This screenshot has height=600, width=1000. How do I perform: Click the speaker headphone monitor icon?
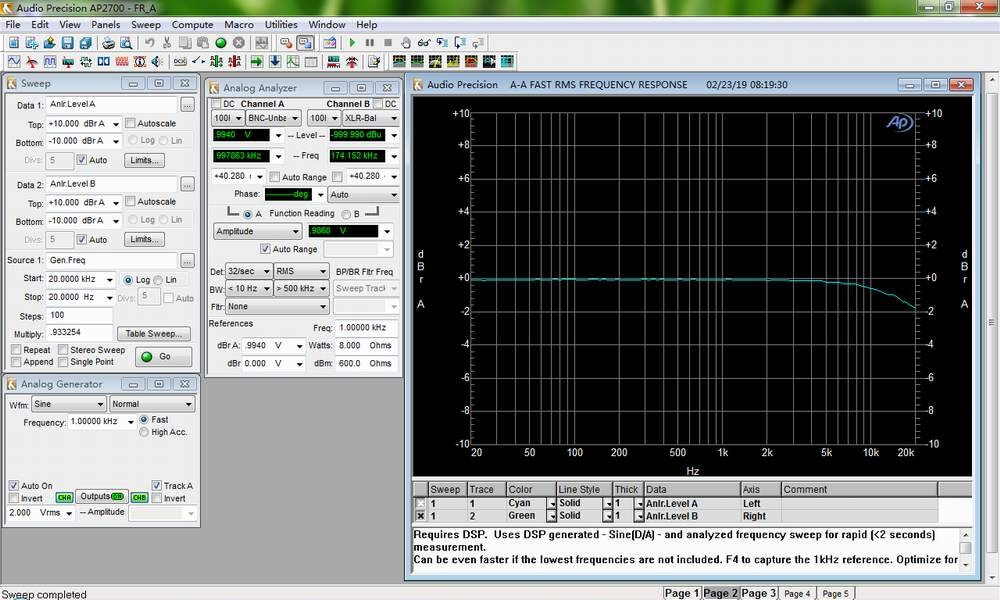[x=157, y=62]
